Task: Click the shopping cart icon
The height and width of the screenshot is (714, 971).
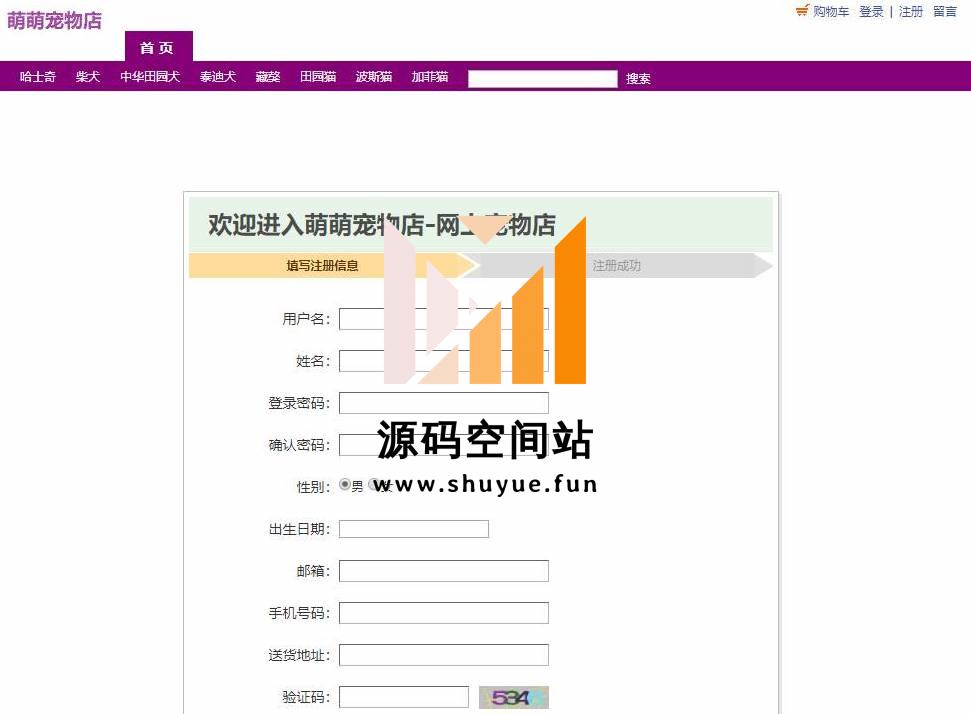Action: (x=802, y=11)
